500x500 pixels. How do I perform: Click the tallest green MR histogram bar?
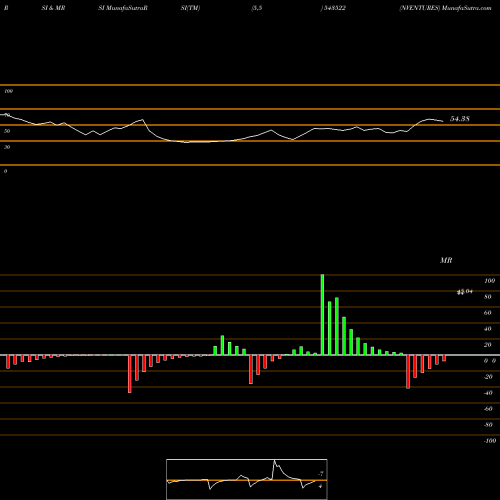point(322,315)
